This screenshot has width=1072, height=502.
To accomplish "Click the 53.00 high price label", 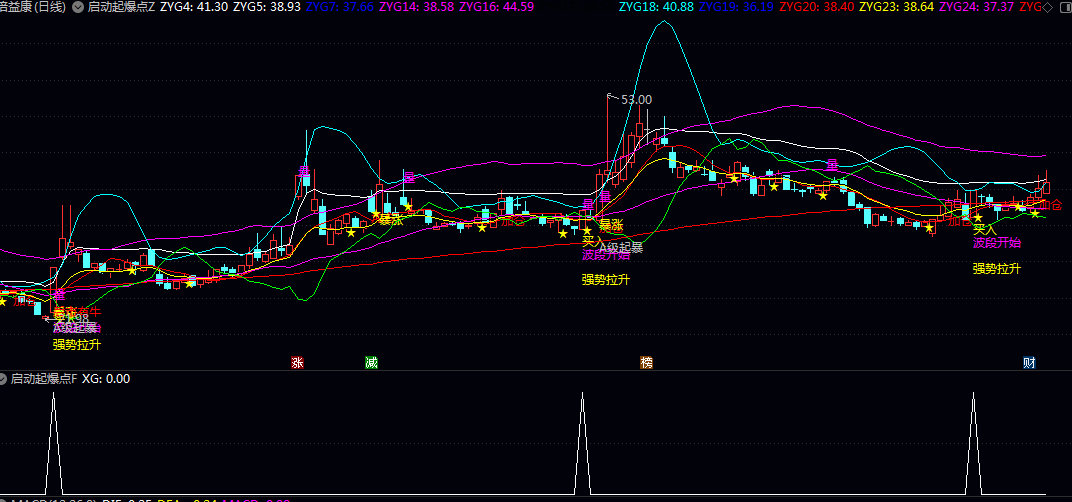I will [636, 99].
